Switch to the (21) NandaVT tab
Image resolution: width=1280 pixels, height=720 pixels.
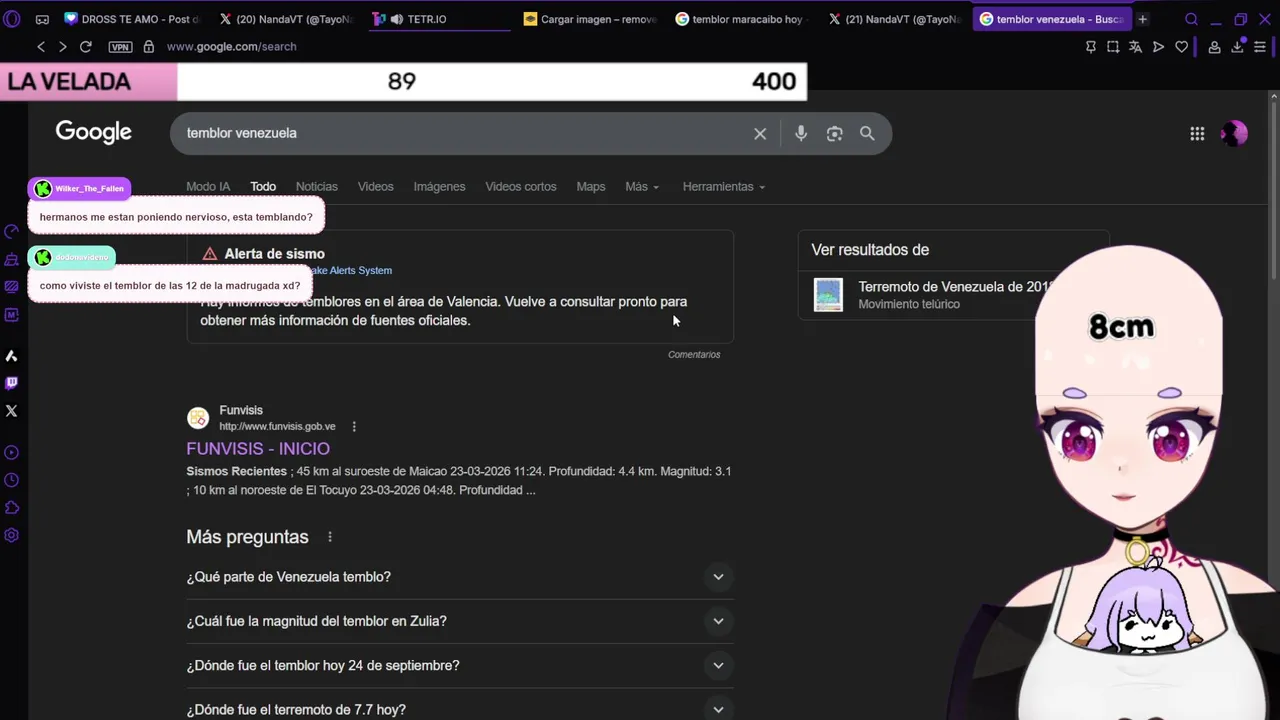pos(894,19)
